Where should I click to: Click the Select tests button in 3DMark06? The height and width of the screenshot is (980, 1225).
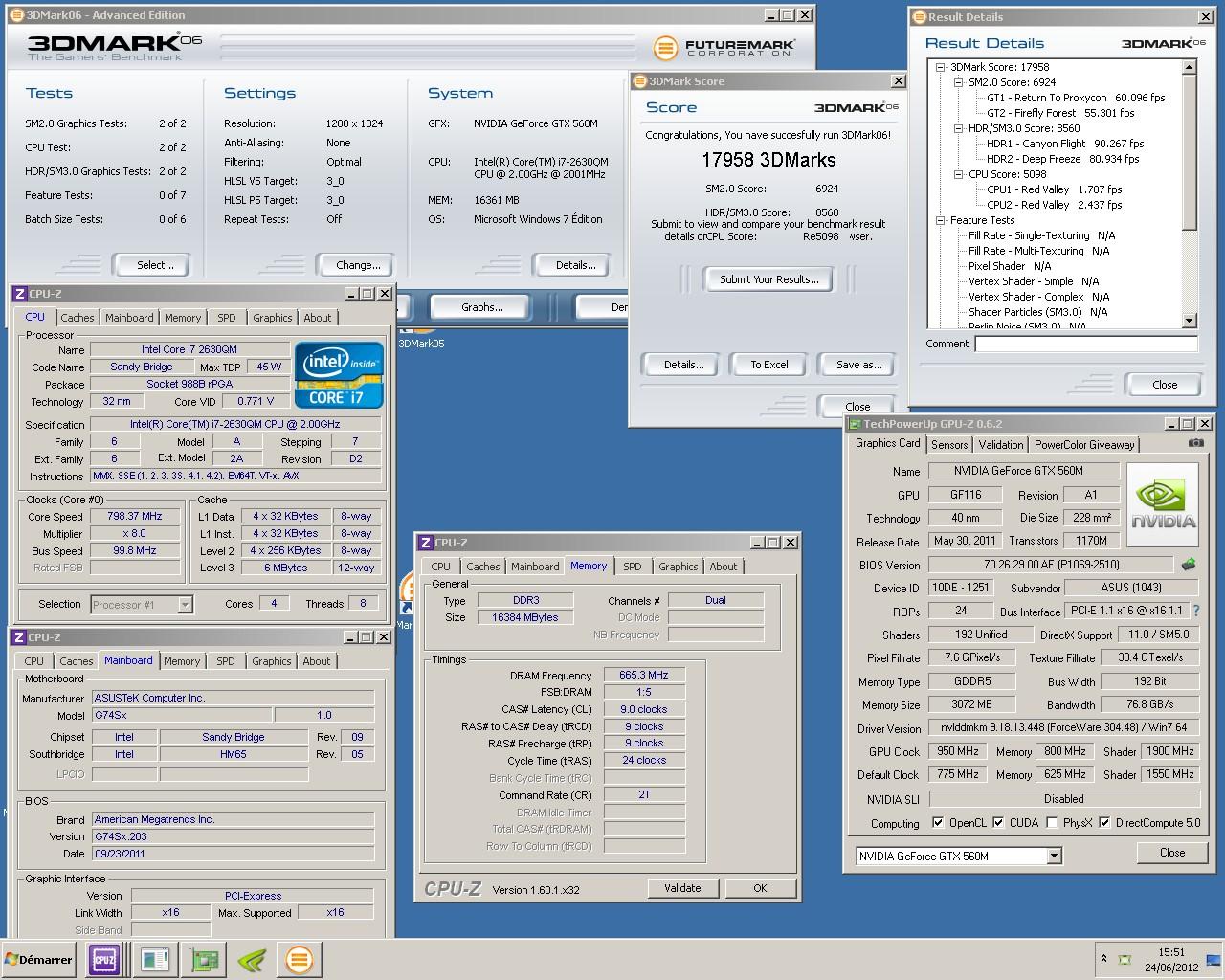coord(155,265)
